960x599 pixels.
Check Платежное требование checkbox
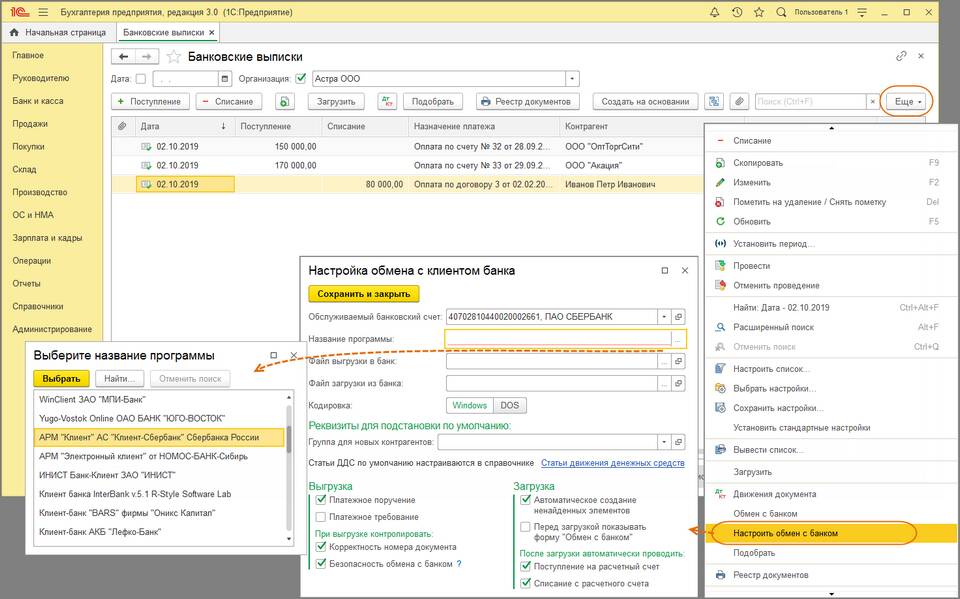click(x=321, y=517)
